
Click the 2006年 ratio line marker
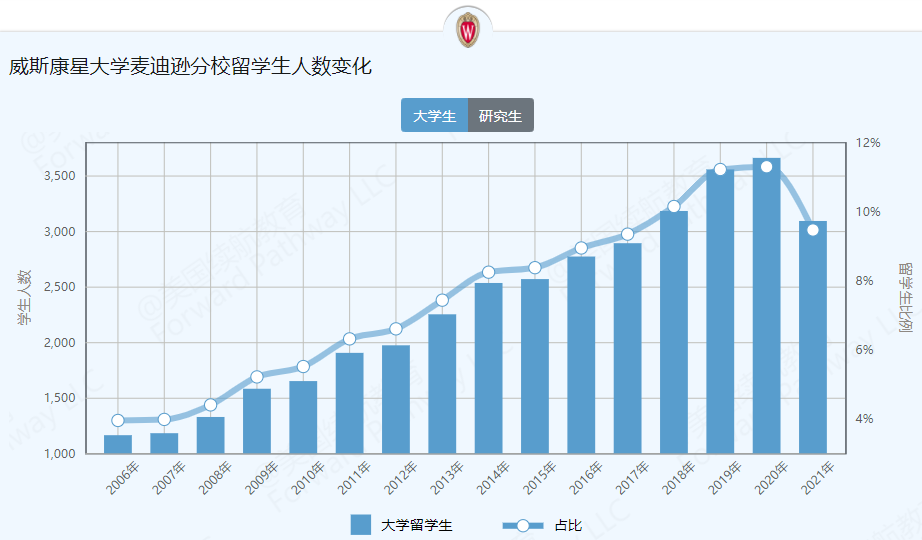[118, 420]
